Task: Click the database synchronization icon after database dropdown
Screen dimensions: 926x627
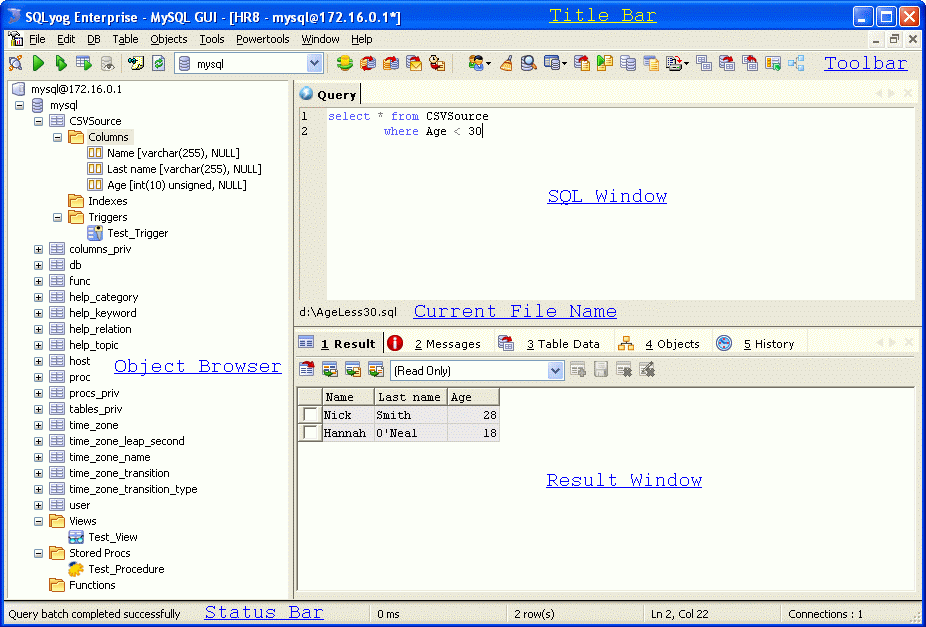Action: [345, 63]
